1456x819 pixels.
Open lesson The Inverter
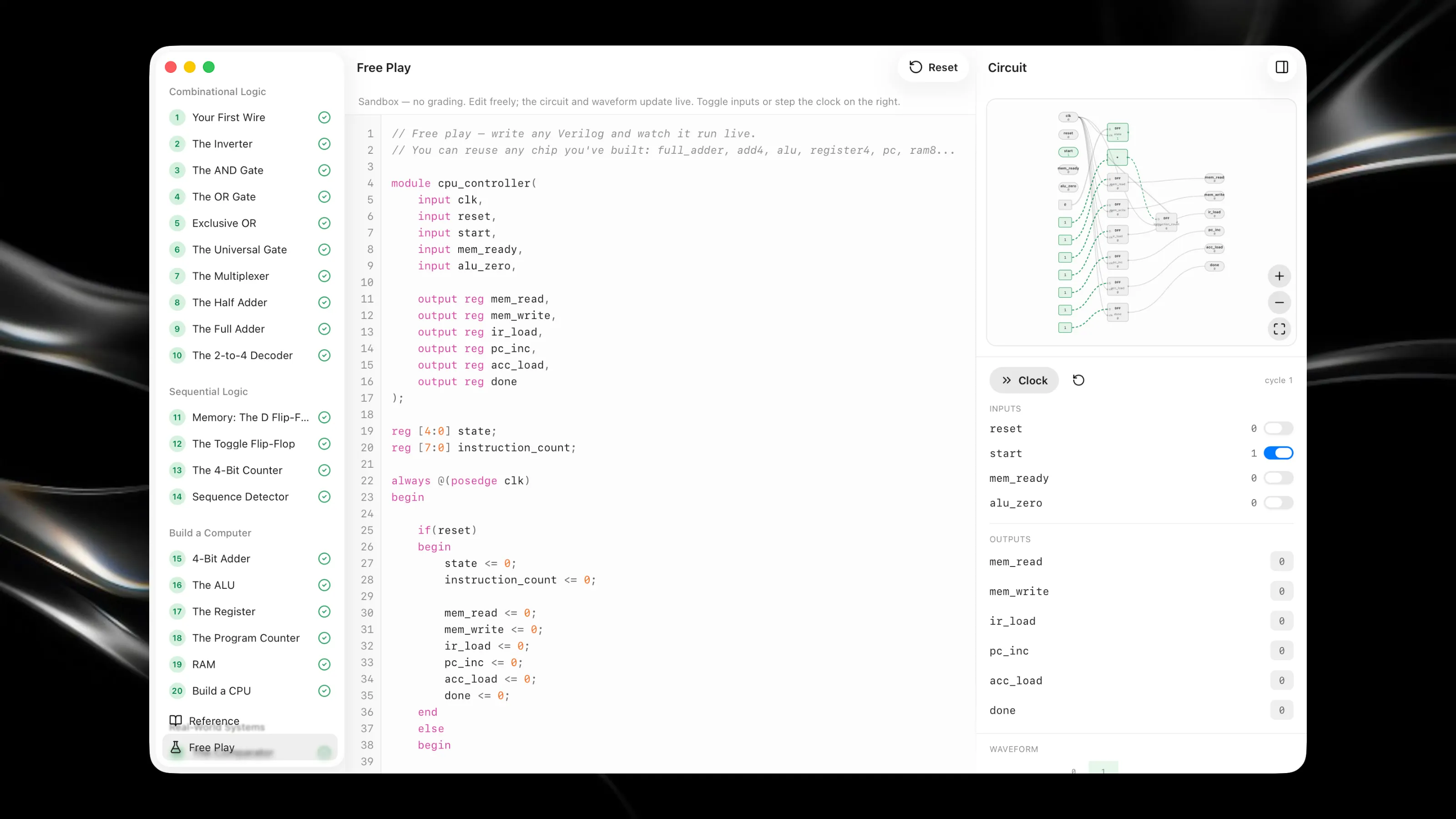pos(249,144)
